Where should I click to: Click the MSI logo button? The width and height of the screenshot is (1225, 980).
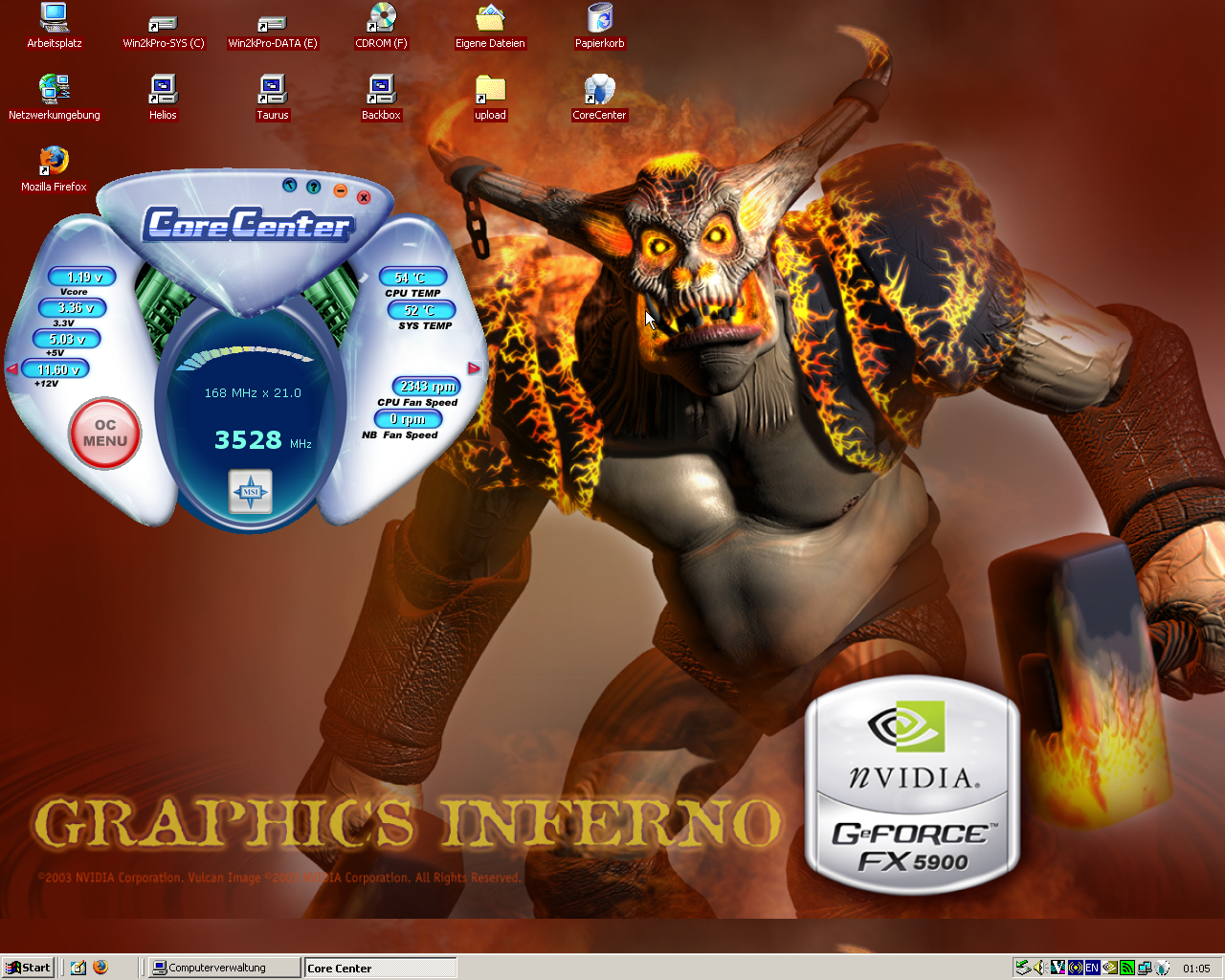251,492
